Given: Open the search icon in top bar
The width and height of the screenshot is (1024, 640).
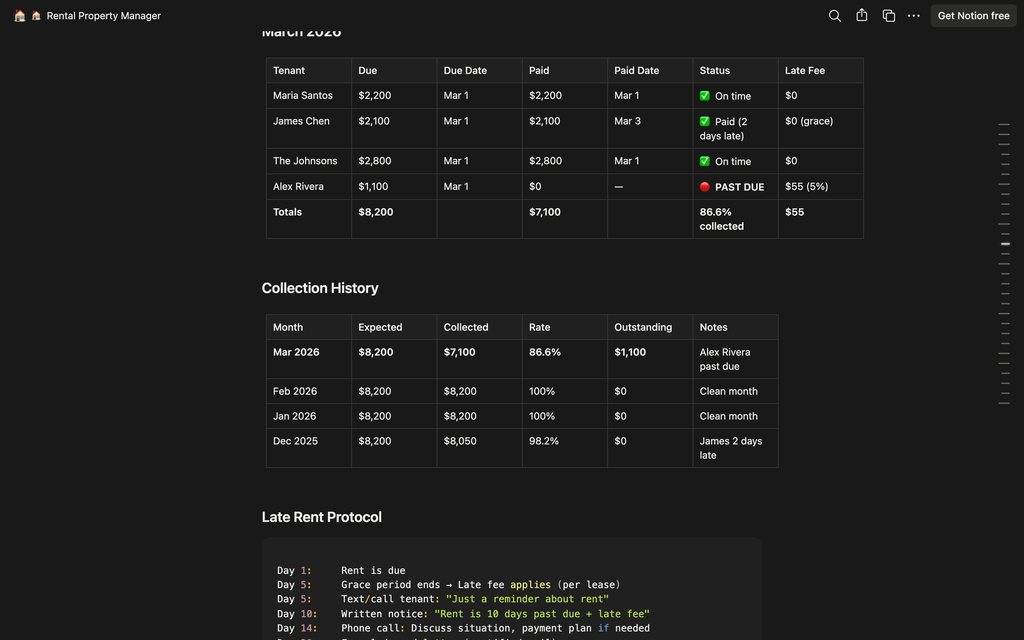Looking at the screenshot, I should 834,16.
